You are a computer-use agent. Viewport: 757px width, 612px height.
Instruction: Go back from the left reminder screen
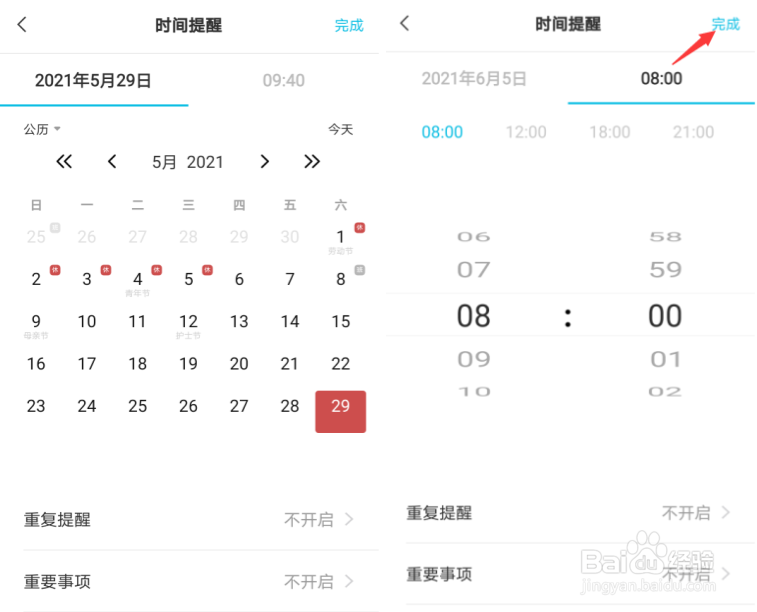[22, 25]
